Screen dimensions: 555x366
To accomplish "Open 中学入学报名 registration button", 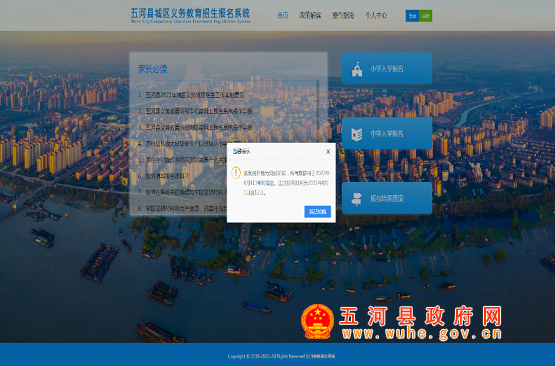I will pyautogui.click(x=387, y=133).
